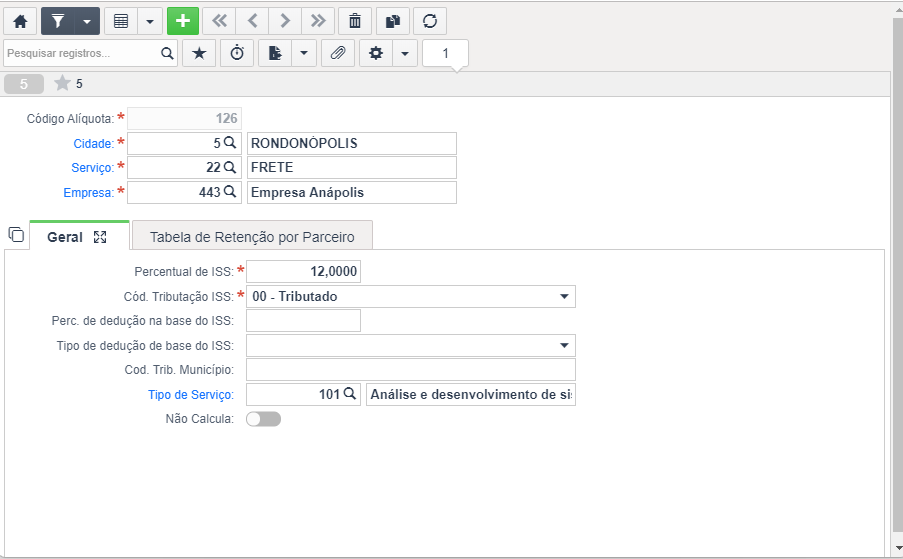Image resolution: width=903 pixels, height=559 pixels.
Task: Expand Geral tab to fullscreen icon
Action: (100, 237)
